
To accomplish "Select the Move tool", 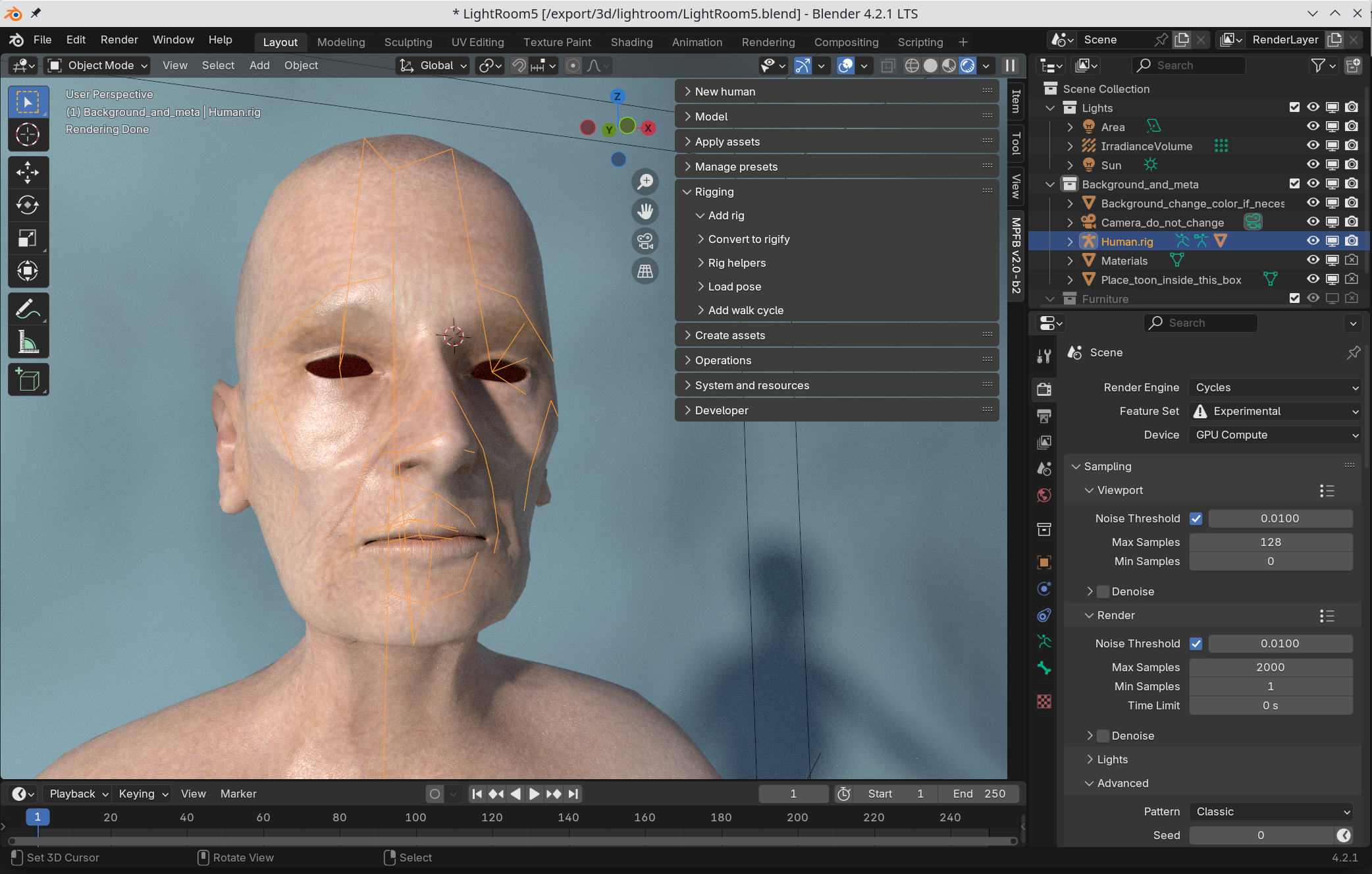I will point(28,173).
